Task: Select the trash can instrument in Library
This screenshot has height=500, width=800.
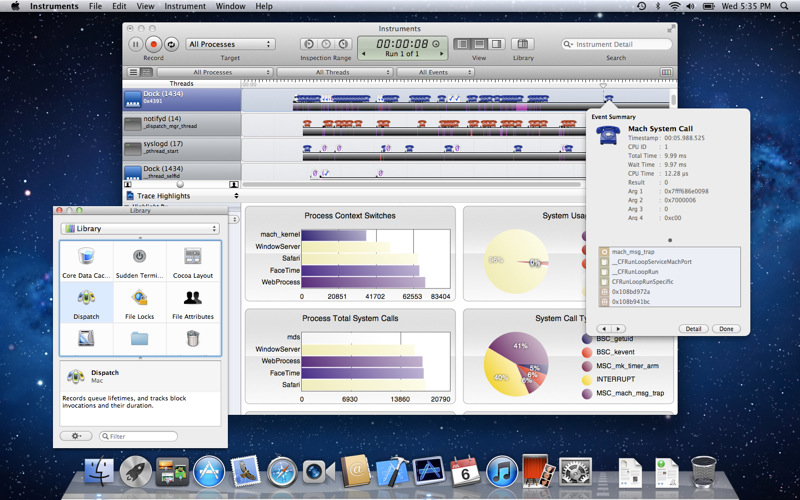Action: pos(193,338)
